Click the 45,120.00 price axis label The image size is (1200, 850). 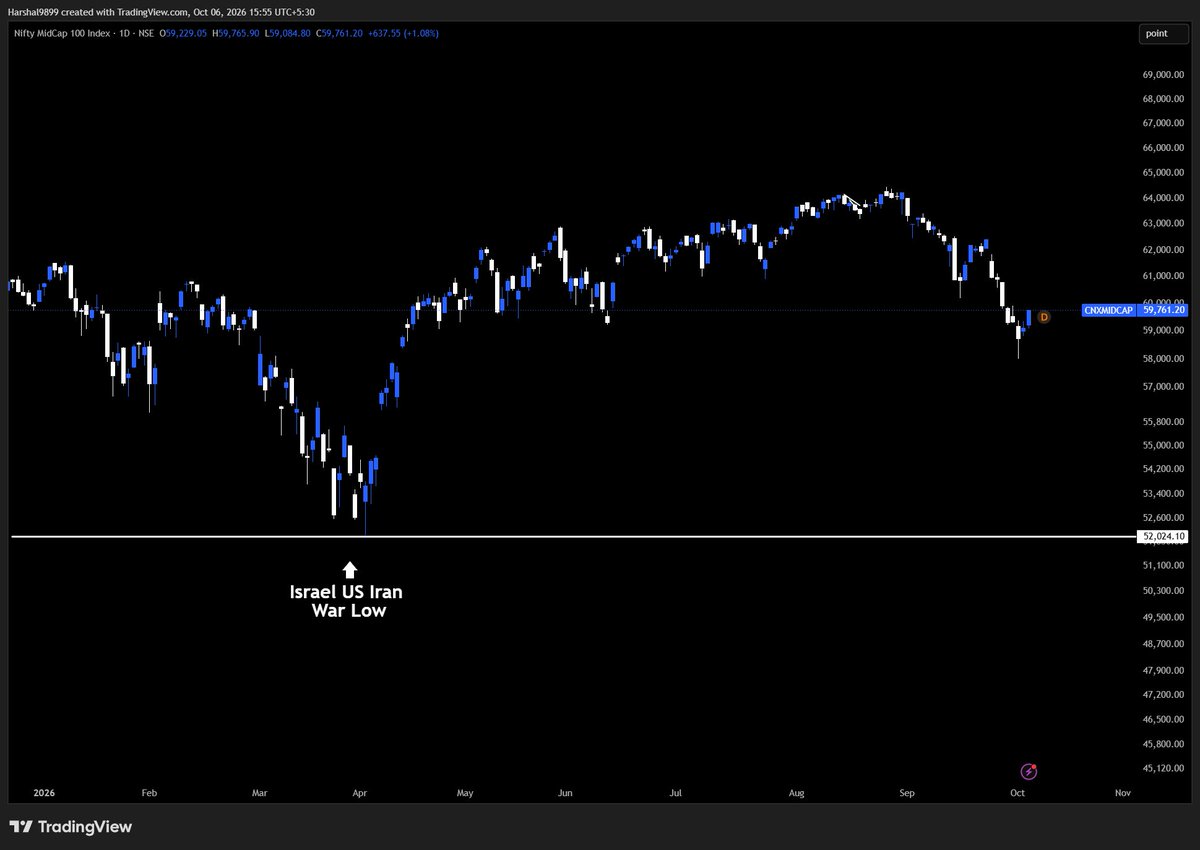coord(1164,768)
